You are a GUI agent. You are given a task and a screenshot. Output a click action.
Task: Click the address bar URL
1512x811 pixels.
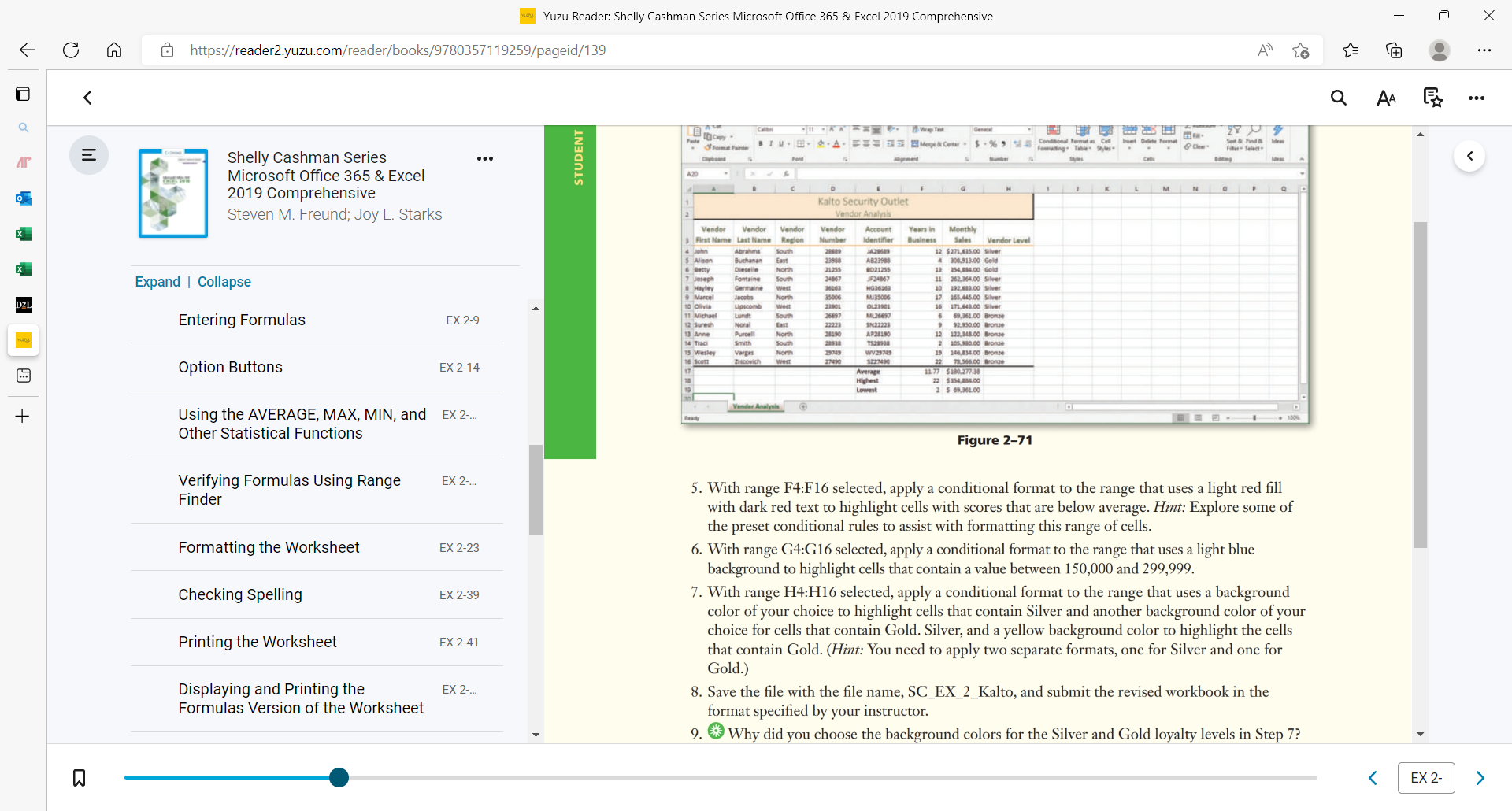(x=398, y=50)
